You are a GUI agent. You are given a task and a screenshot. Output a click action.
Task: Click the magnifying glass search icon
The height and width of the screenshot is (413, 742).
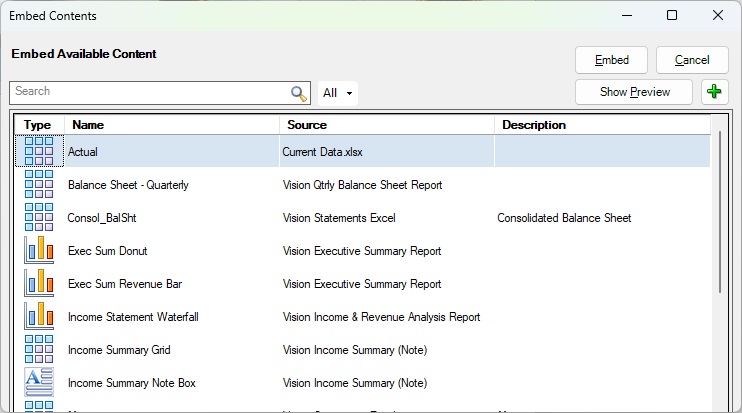point(298,93)
